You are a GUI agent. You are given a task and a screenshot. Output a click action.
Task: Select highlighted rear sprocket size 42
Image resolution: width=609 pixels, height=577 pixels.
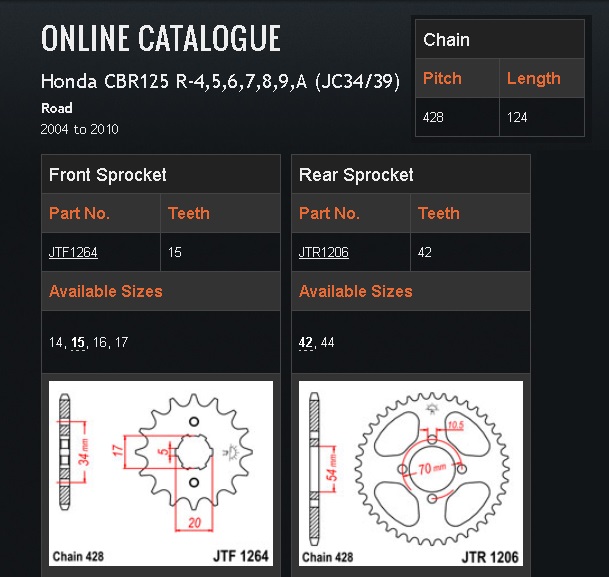coord(306,342)
